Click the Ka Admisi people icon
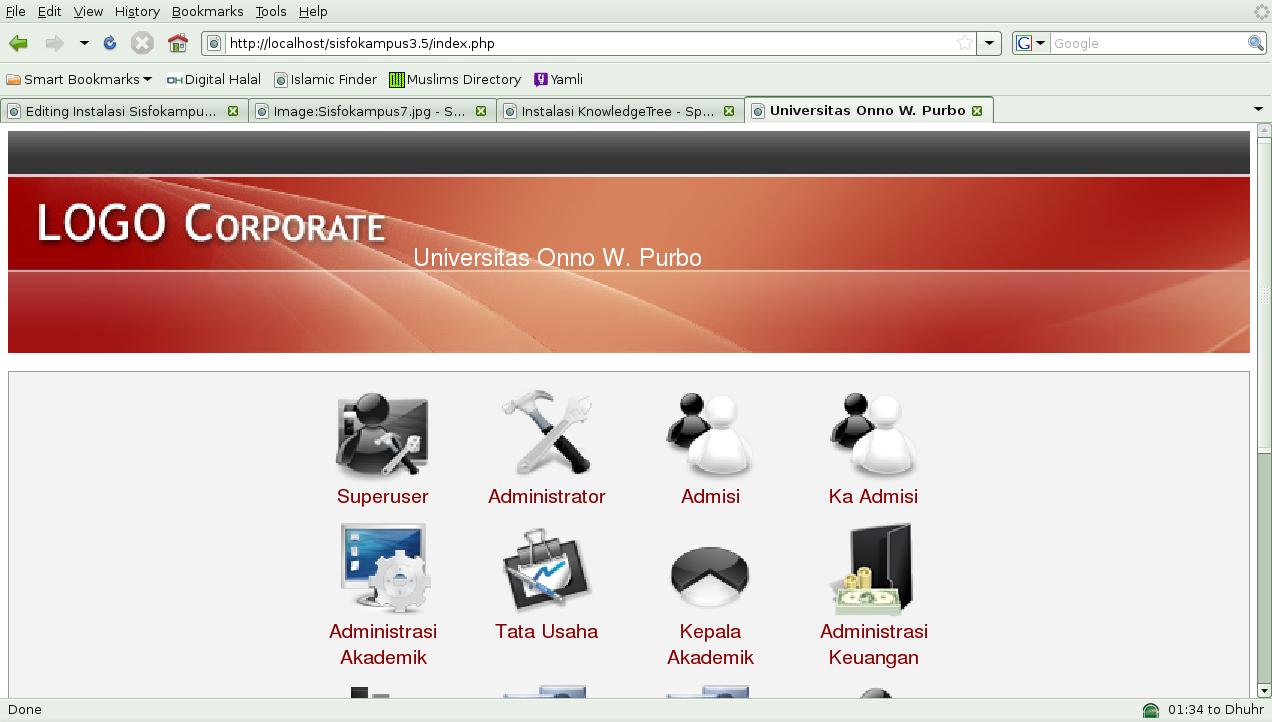1272x722 pixels. 873,434
